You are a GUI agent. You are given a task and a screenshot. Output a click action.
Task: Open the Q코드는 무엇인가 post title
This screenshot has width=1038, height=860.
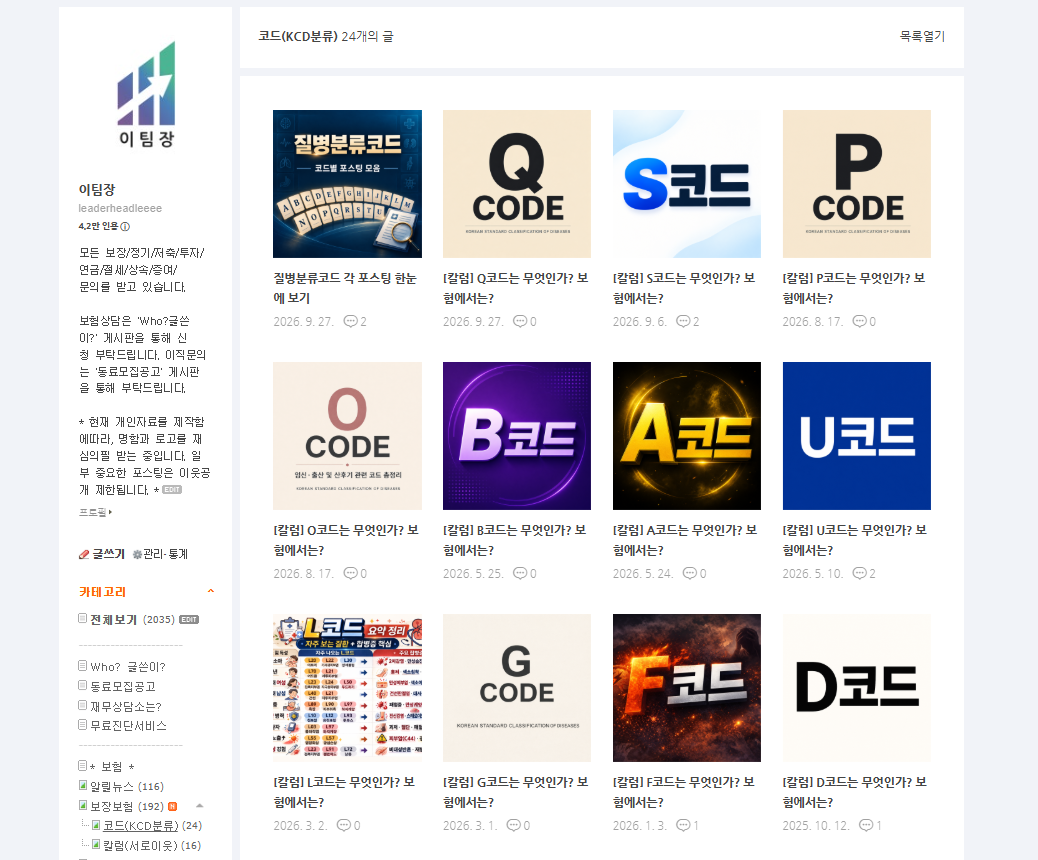pyautogui.click(x=516, y=288)
